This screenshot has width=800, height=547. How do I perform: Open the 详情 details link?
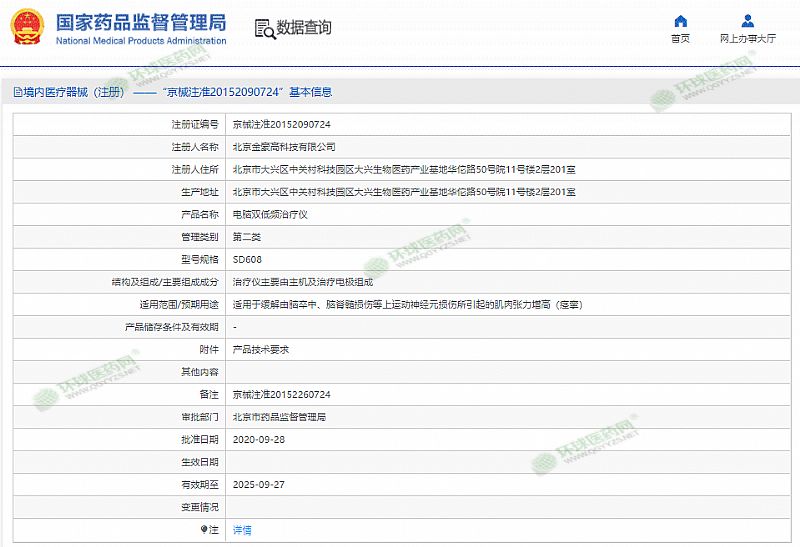pos(242,530)
